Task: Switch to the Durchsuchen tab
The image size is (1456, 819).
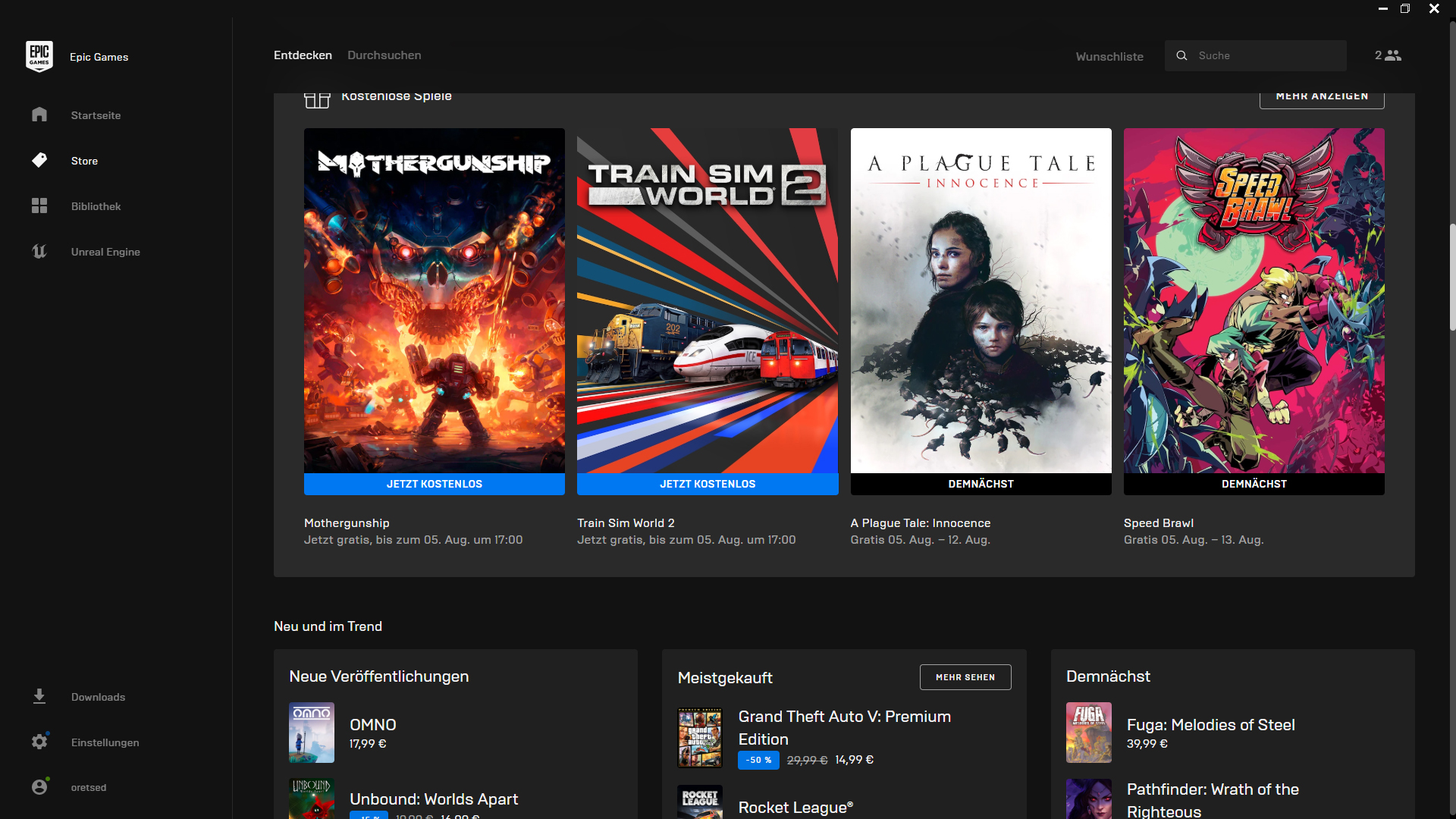Action: click(384, 55)
